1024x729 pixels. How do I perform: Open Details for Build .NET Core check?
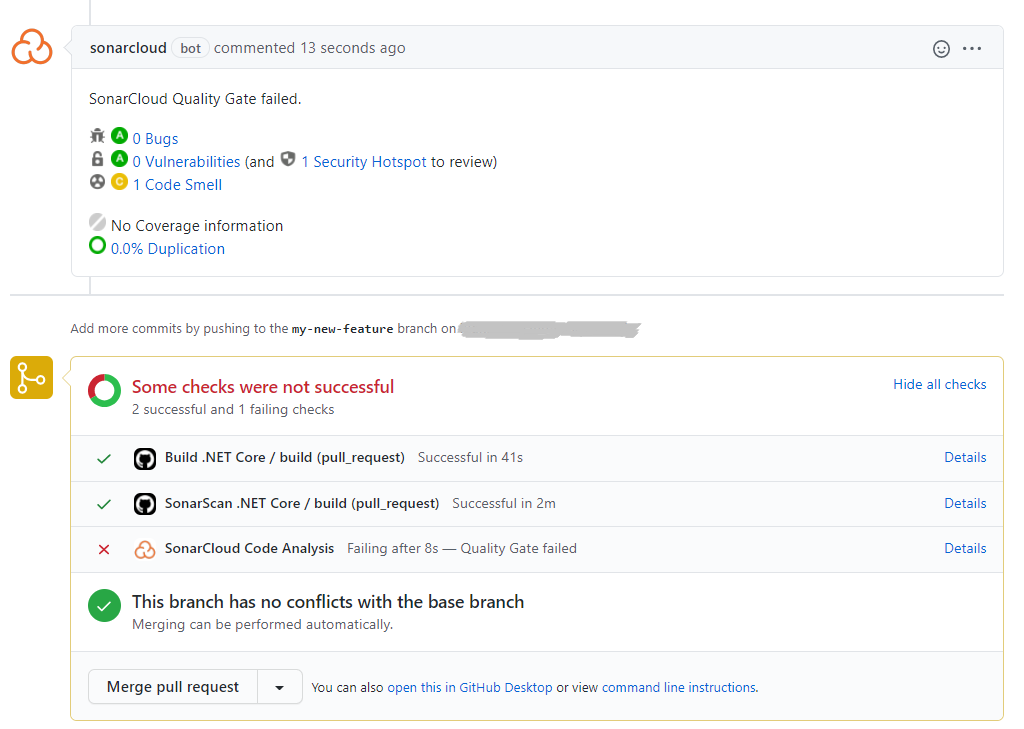[965, 457]
